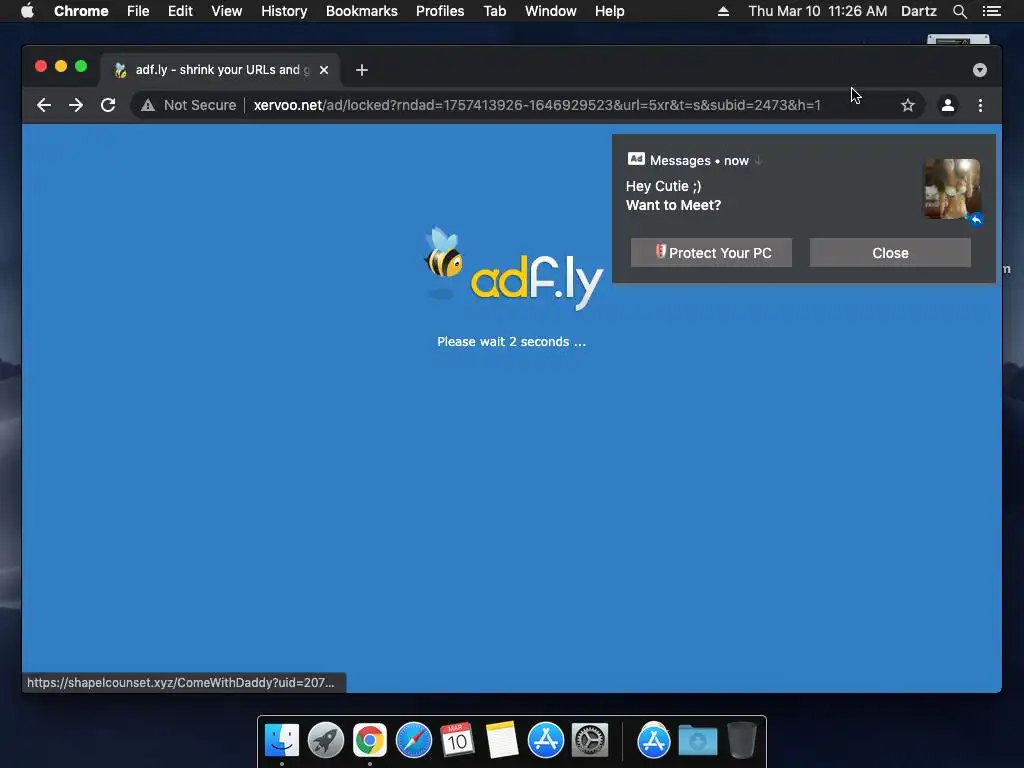Viewport: 1024px width, 768px height.
Task: Open the View menu
Action: pyautogui.click(x=227, y=11)
